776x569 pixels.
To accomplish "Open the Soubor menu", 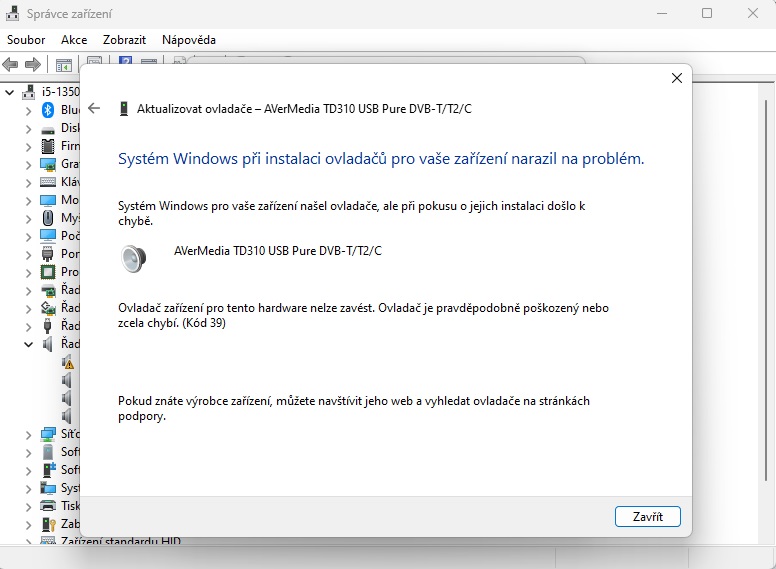I will tap(26, 40).
